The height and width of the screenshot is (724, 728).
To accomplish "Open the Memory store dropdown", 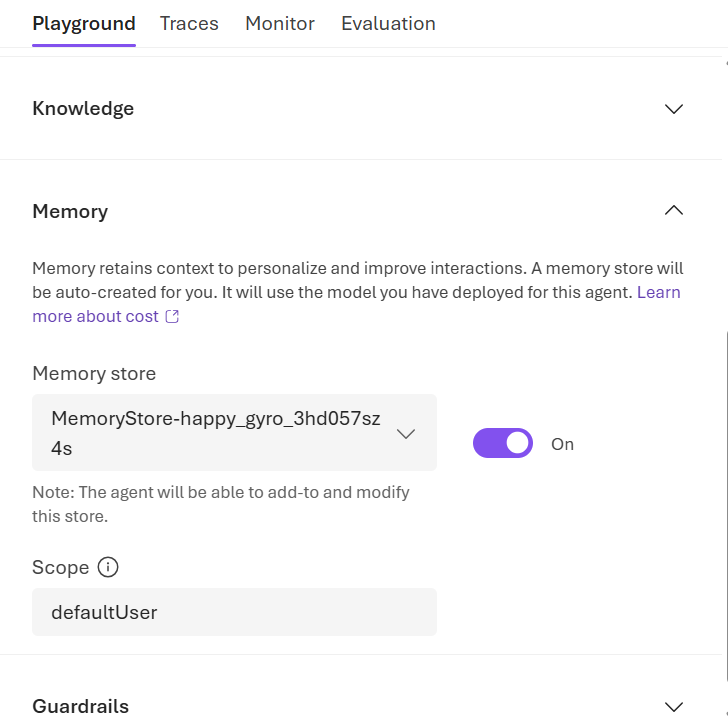I will pyautogui.click(x=234, y=432).
